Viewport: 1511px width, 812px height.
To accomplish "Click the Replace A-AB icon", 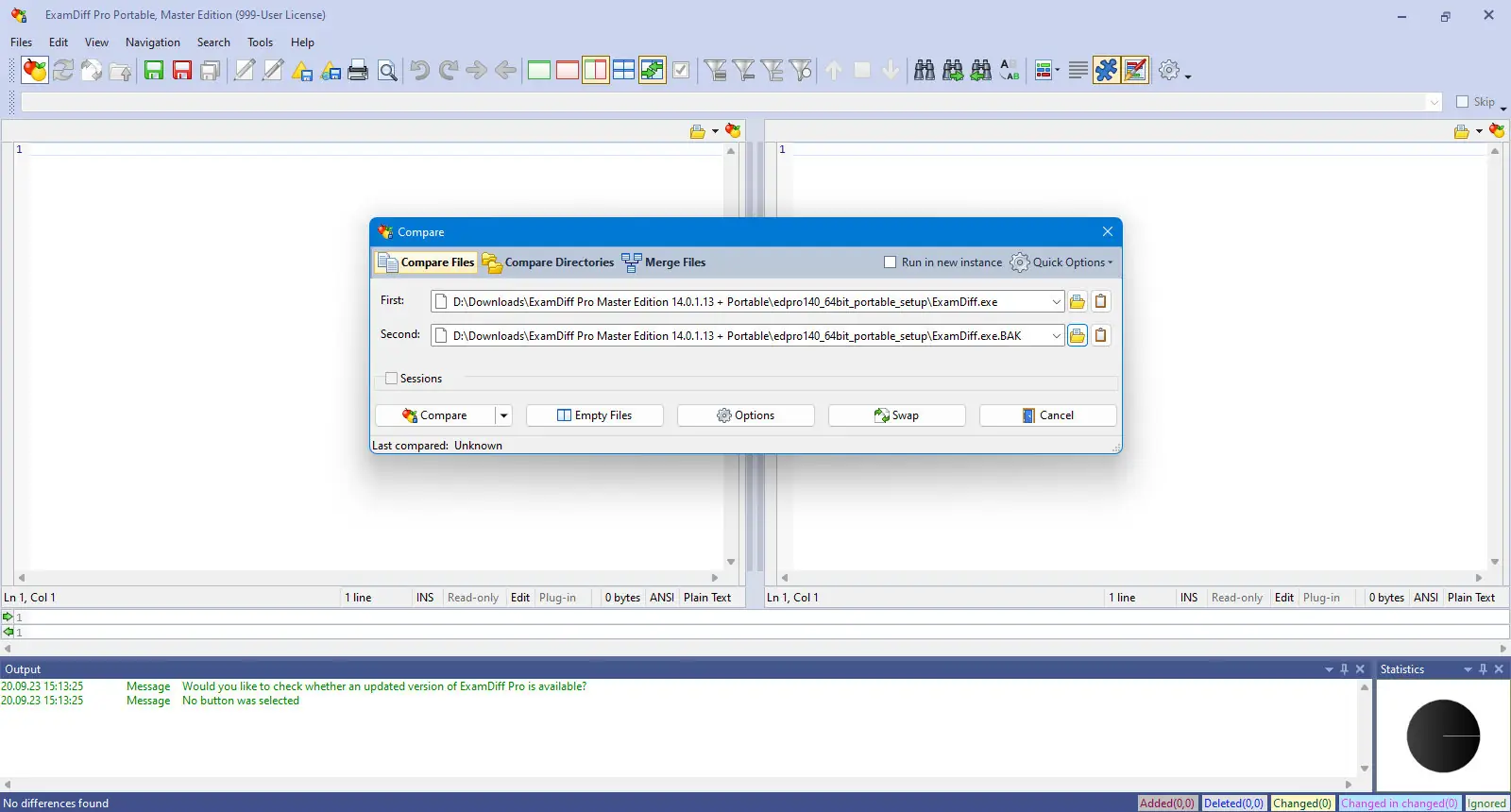I will 1010,70.
